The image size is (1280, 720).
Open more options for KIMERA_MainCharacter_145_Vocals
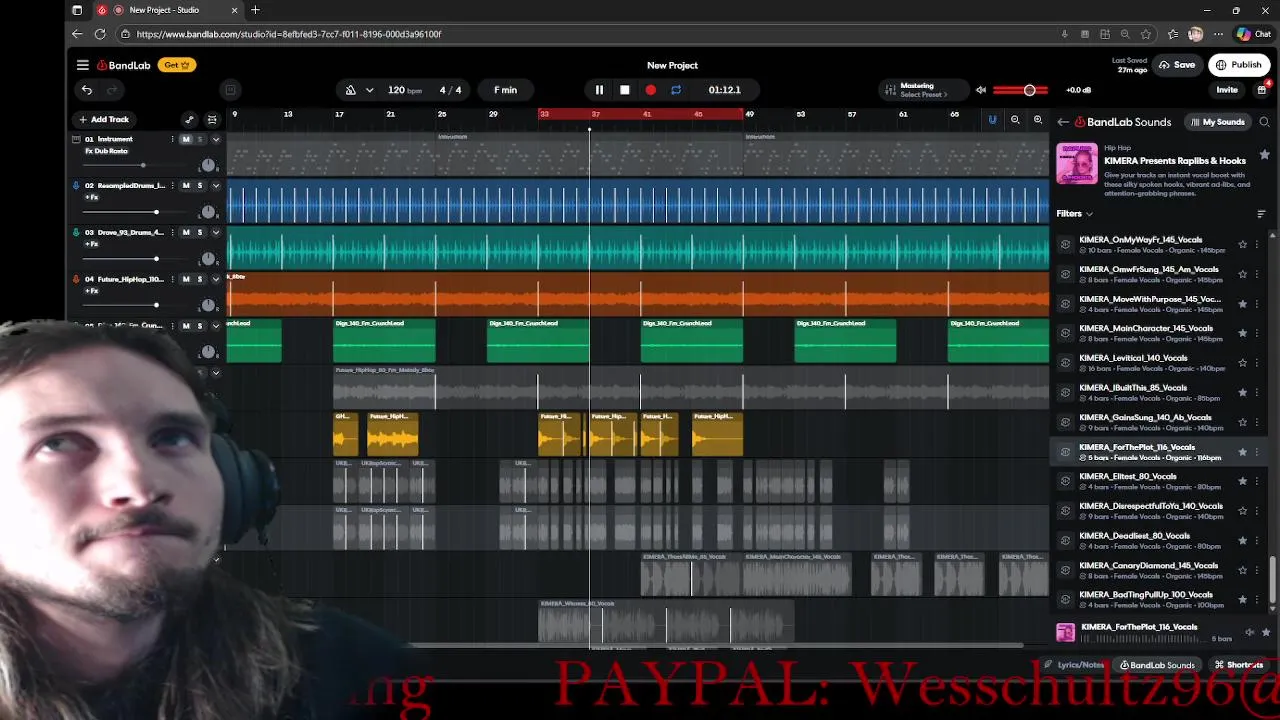pos(1257,333)
